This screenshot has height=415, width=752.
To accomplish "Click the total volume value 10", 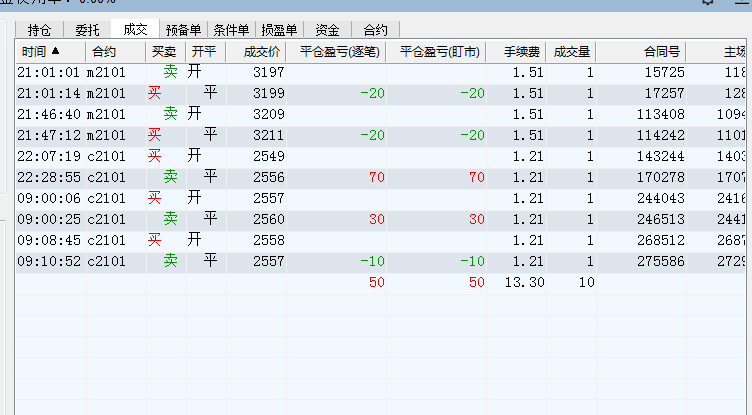I will coord(587,283).
